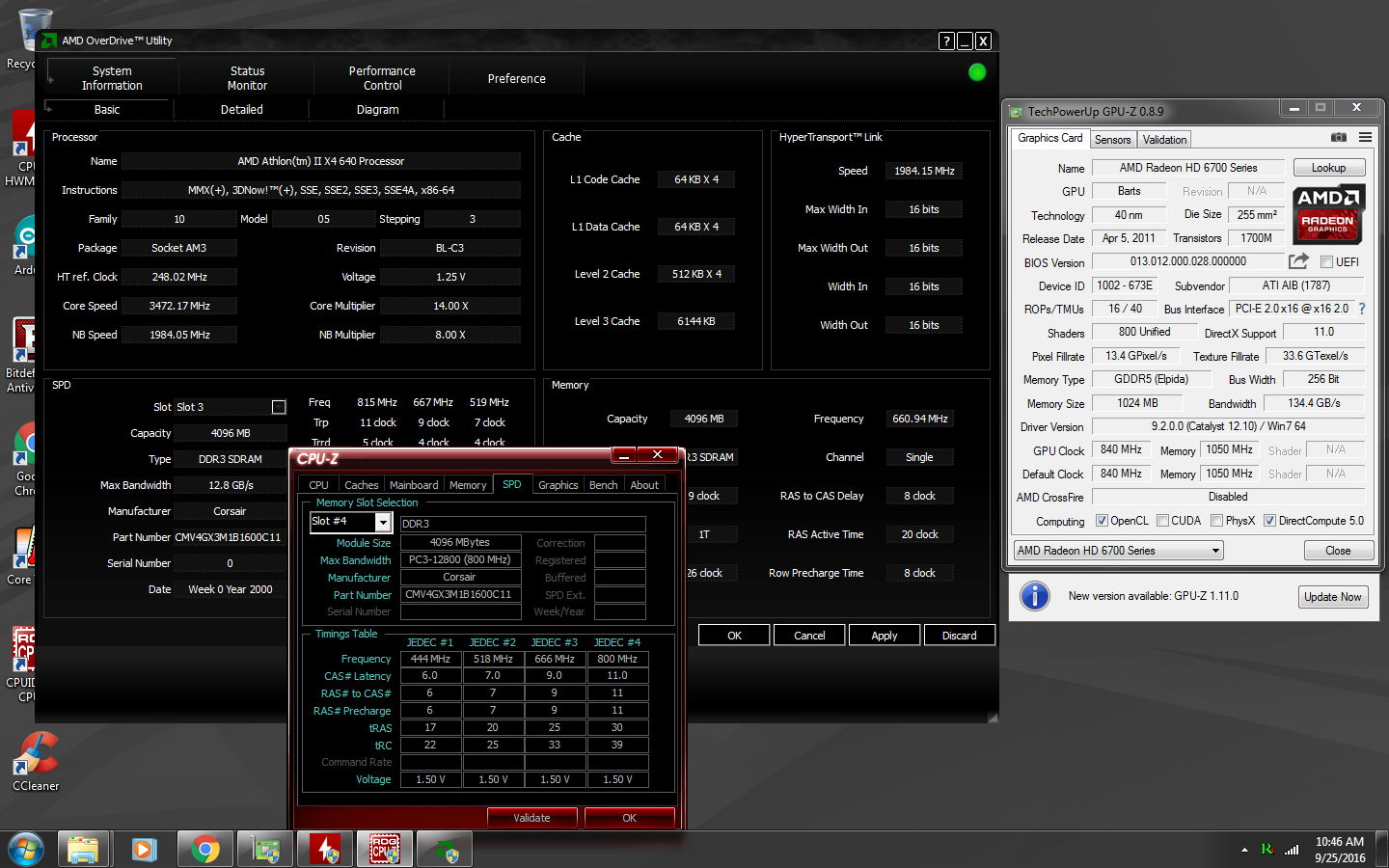Click AMD OverDrive red taskbar icon

click(326, 850)
